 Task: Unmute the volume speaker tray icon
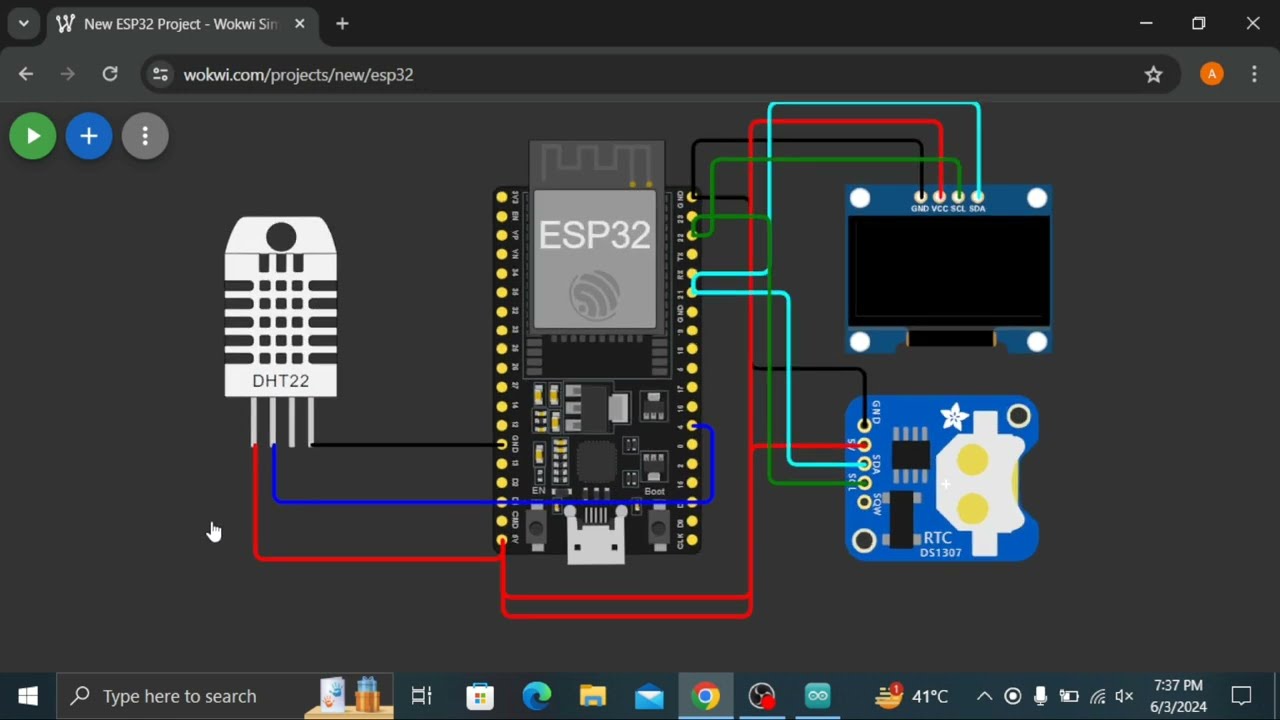pyautogui.click(x=1124, y=696)
